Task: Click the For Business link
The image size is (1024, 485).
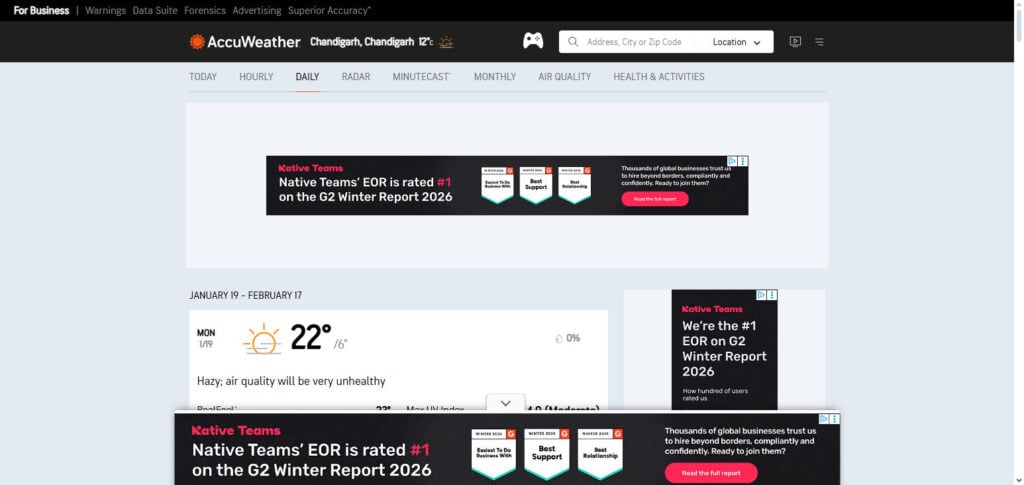Action: (x=41, y=10)
